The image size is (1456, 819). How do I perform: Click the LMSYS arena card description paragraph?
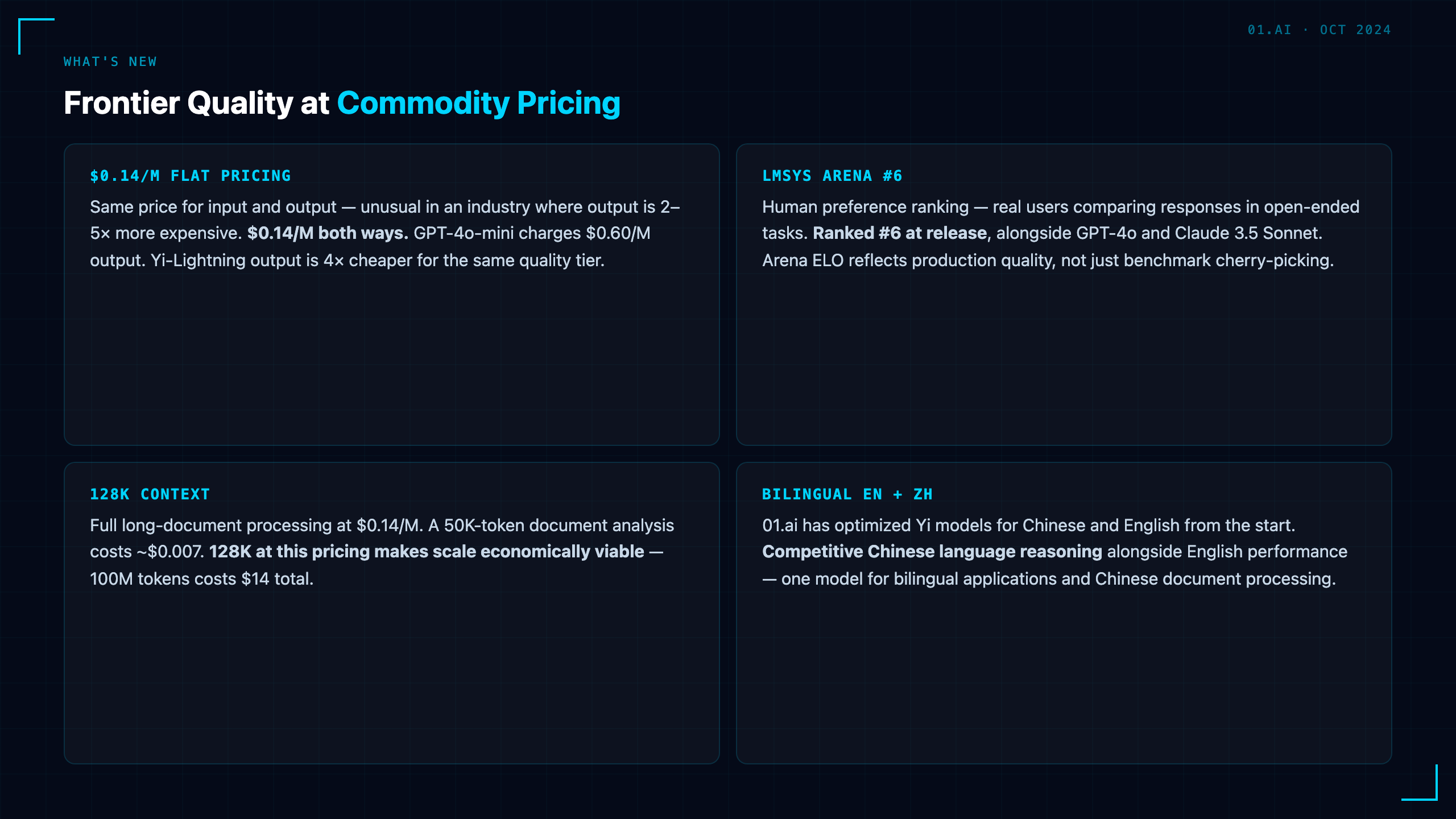pos(1061,233)
